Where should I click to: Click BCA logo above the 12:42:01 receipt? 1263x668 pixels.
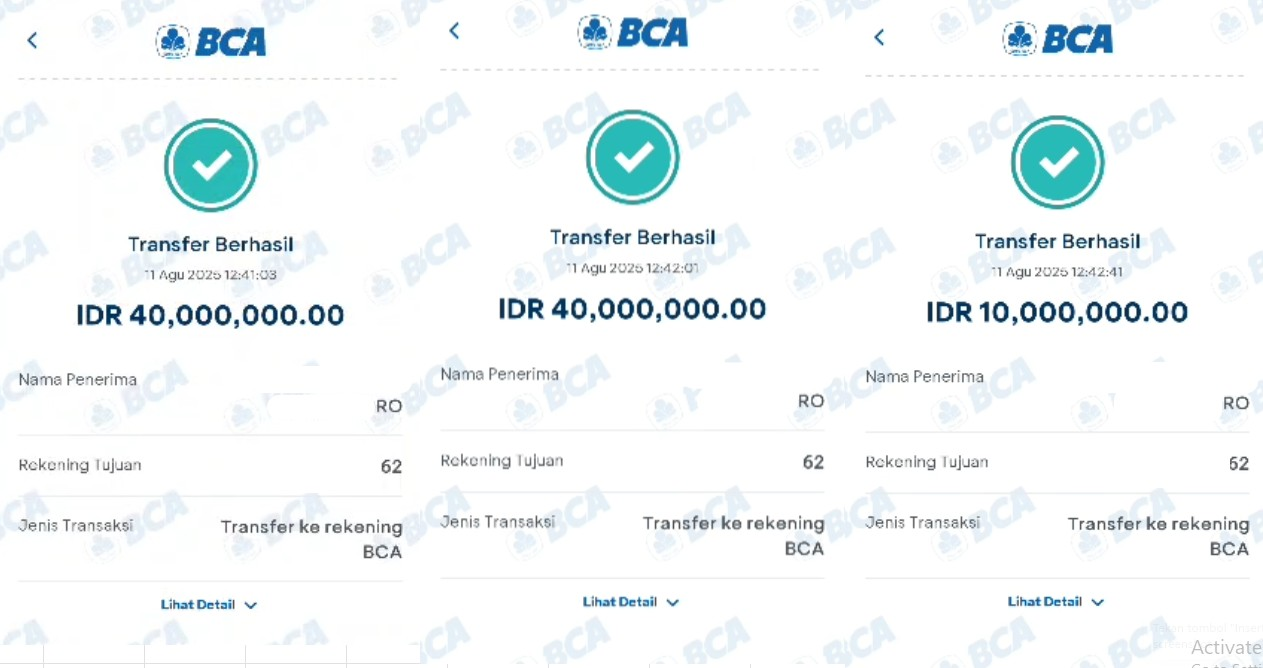pos(633,32)
